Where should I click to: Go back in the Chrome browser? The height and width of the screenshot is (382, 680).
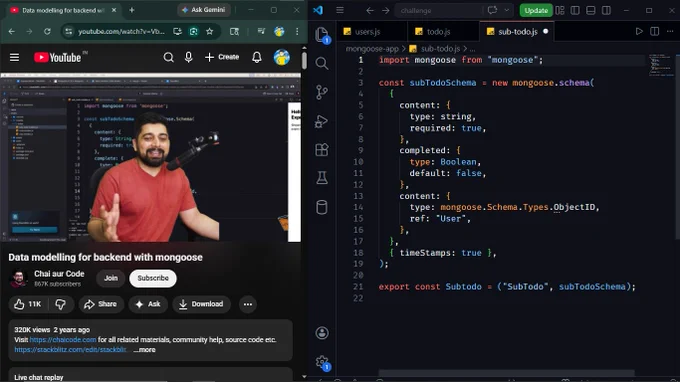pyautogui.click(x=12, y=31)
